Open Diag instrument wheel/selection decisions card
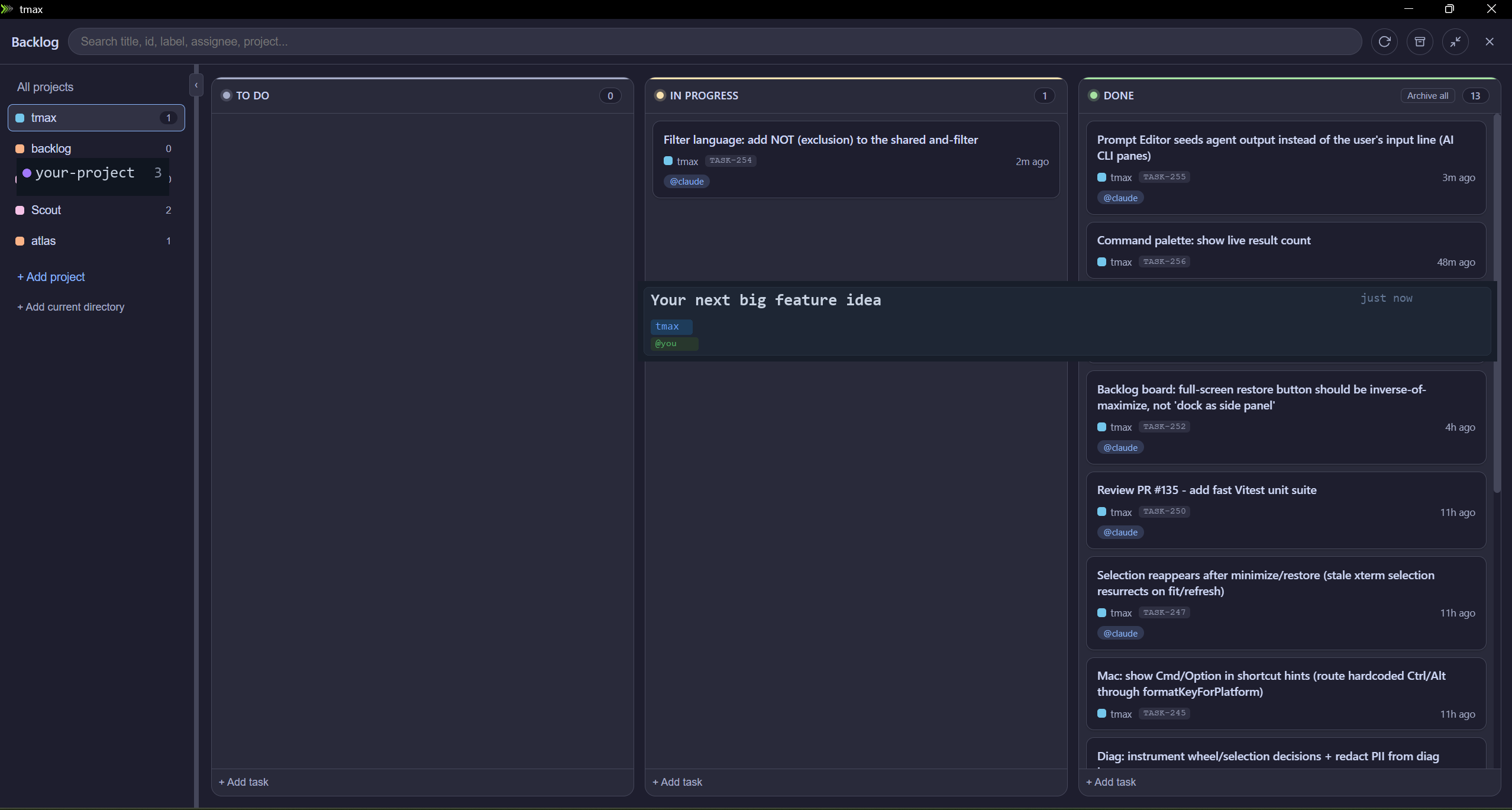Screen dimensions: 1512x810 [1286, 753]
